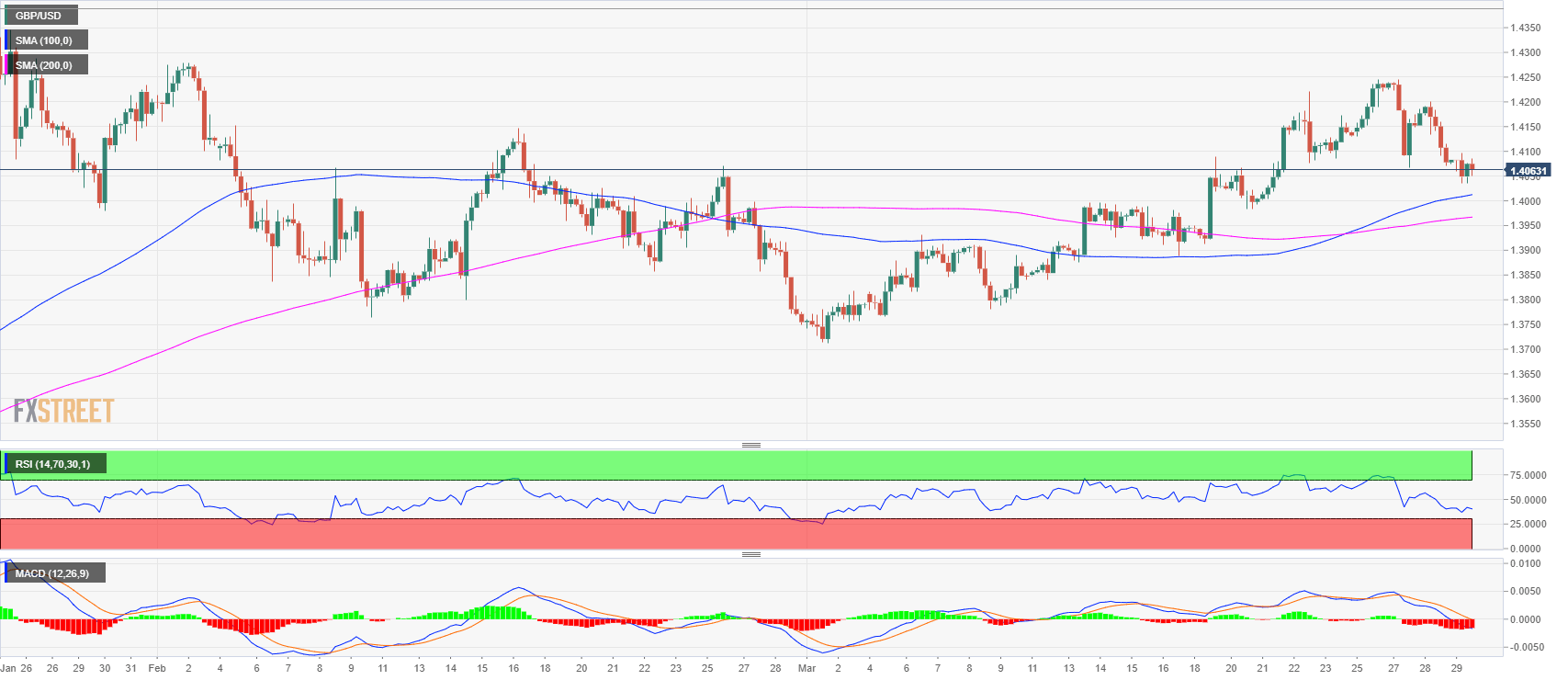The height and width of the screenshot is (680, 1568).
Task: Click the RSI 25.0000 axis label
Action: click(x=1529, y=525)
